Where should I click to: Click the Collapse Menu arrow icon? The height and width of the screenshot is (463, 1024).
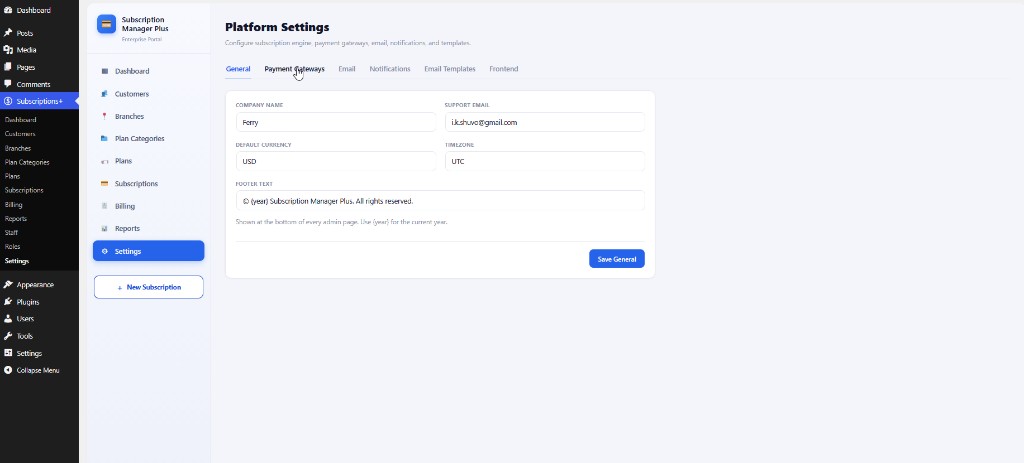(8, 370)
